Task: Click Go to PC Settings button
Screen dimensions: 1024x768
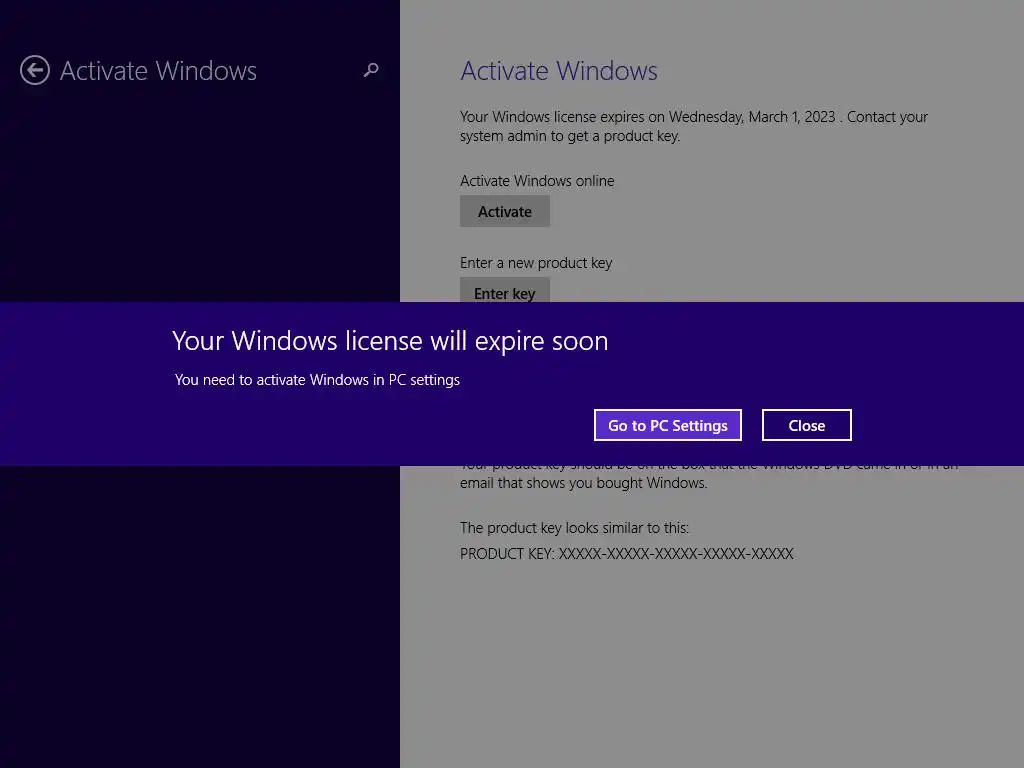Action: point(667,425)
